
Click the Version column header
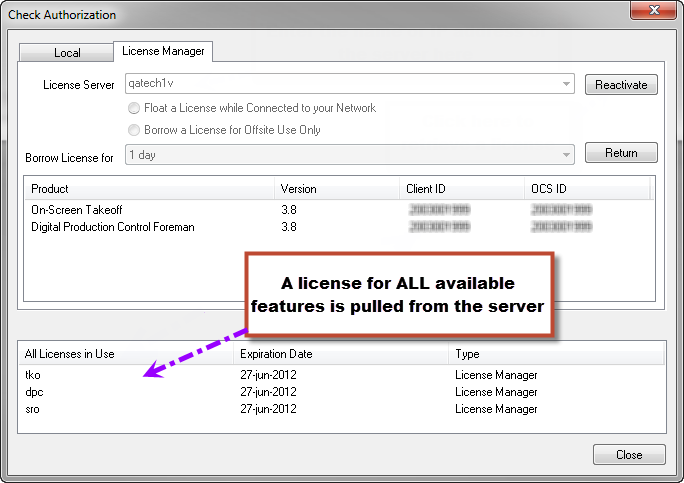337,188
